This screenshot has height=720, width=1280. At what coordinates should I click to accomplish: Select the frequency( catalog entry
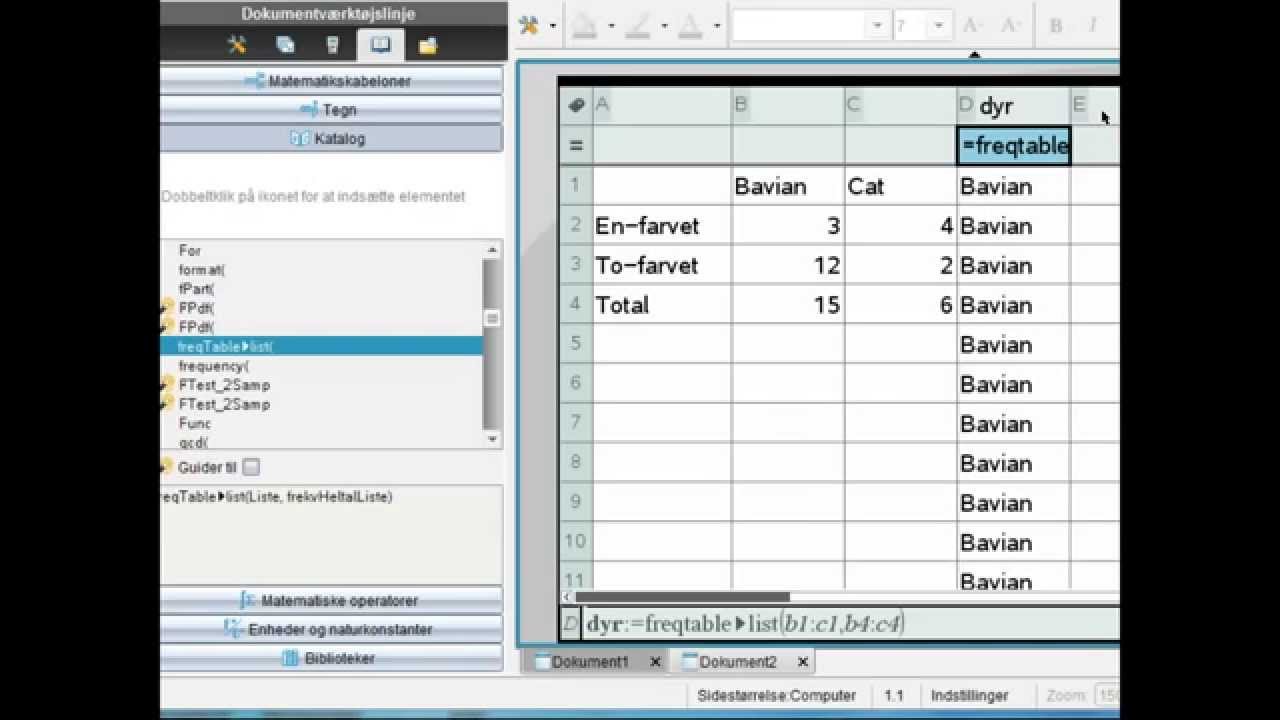pos(214,366)
